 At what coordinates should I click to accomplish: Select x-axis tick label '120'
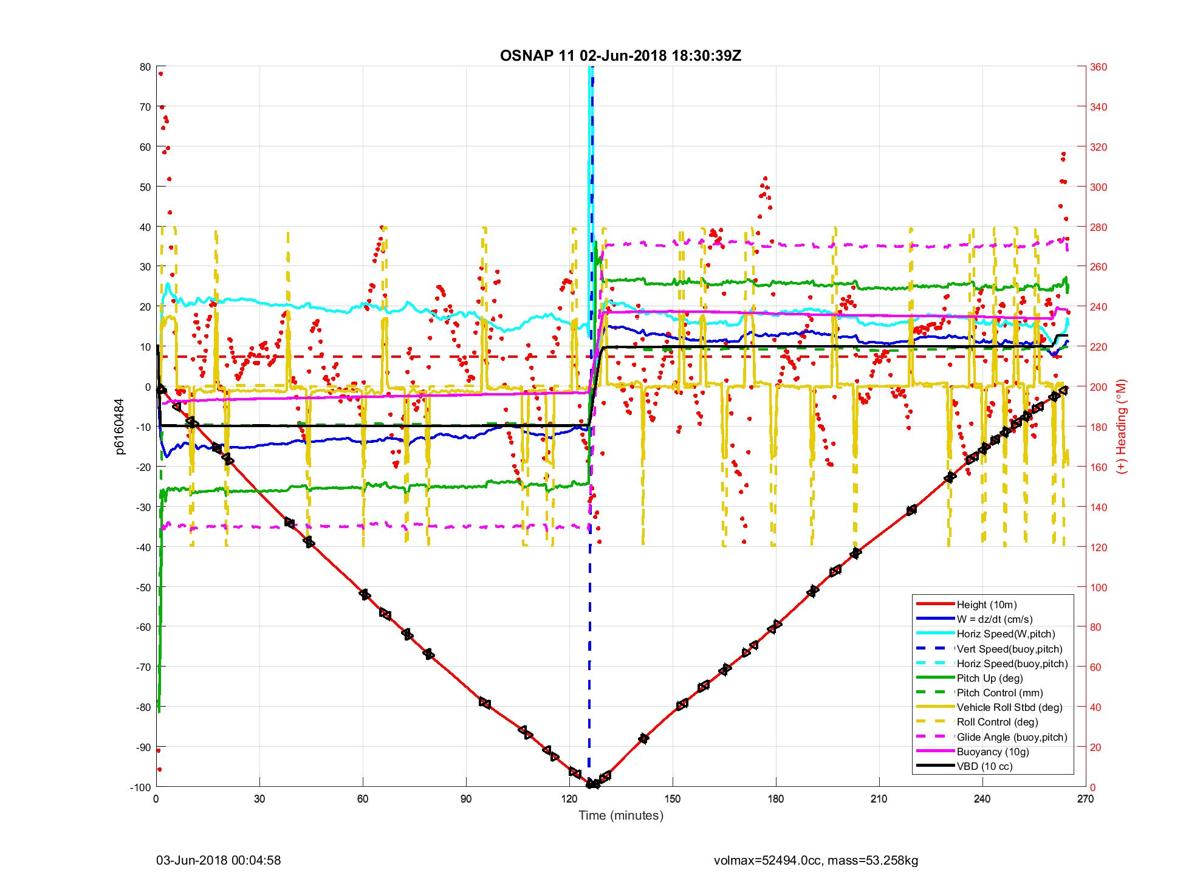[569, 798]
